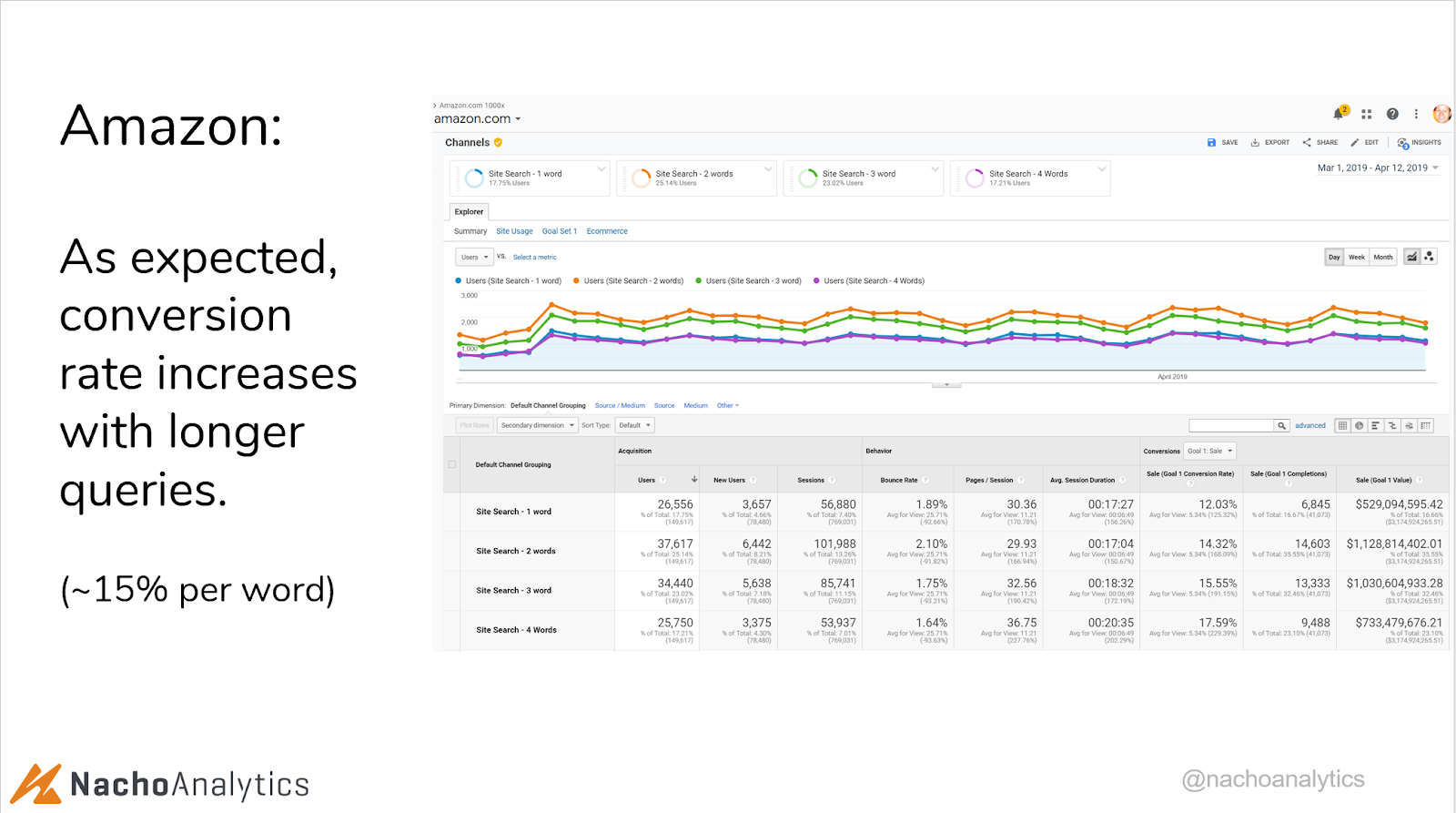
Task: Expand the Other primary dimension menu
Action: tap(728, 406)
